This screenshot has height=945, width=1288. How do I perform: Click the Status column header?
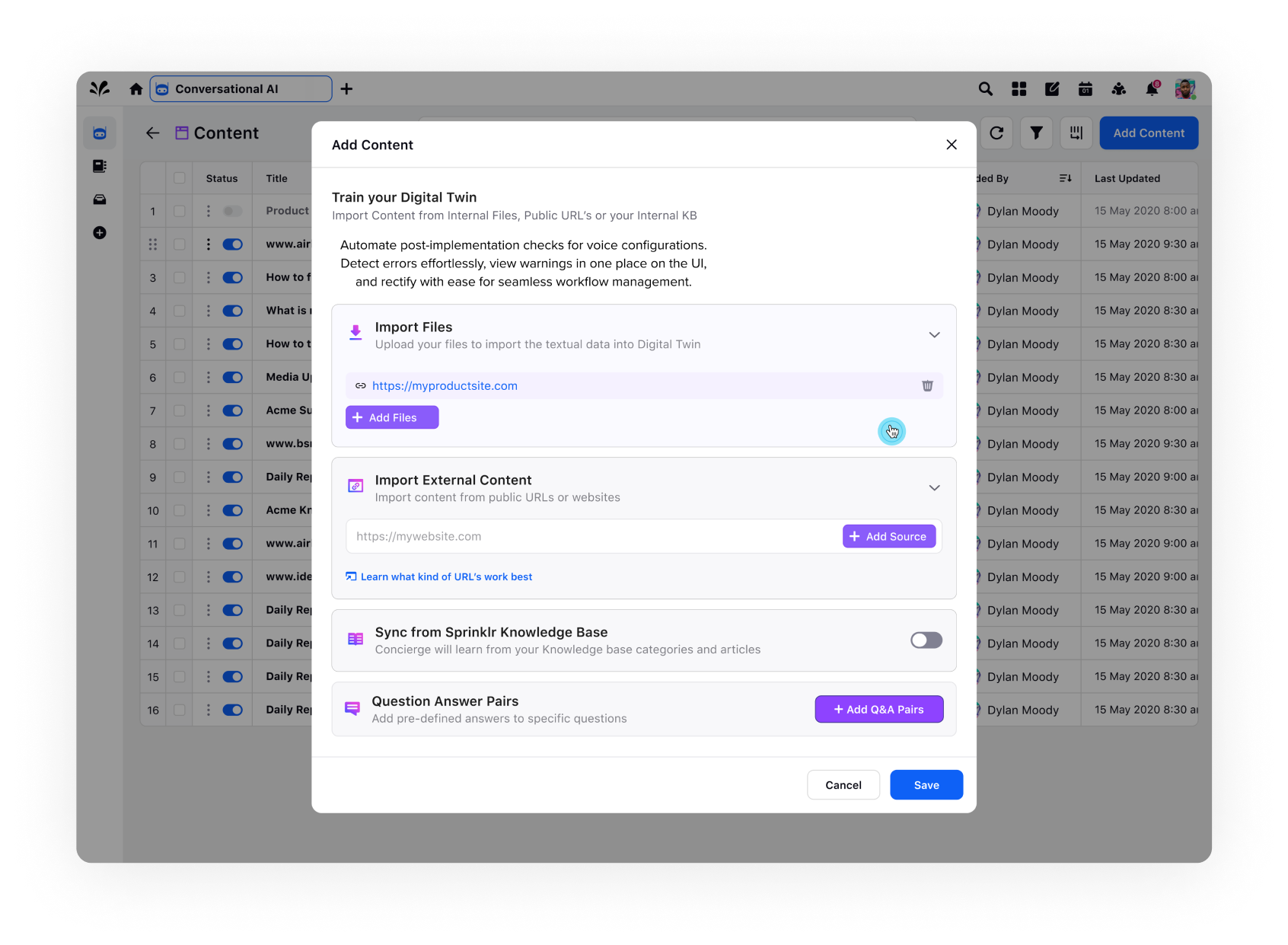[x=222, y=178]
